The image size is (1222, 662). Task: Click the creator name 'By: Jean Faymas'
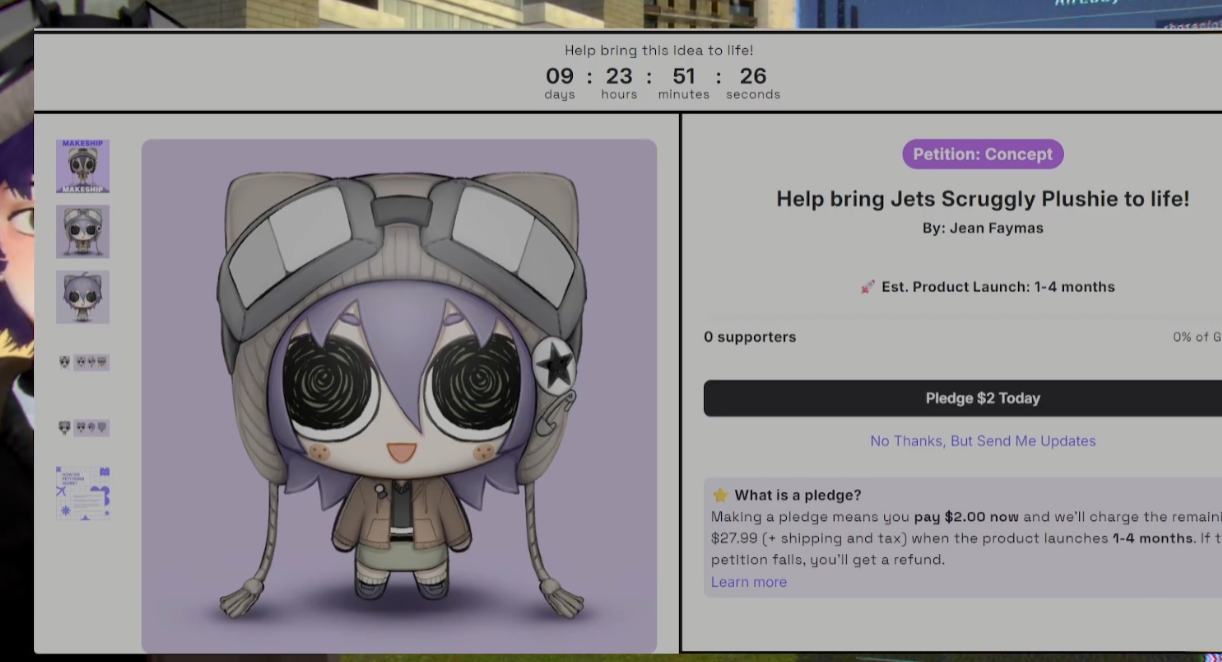coord(983,228)
